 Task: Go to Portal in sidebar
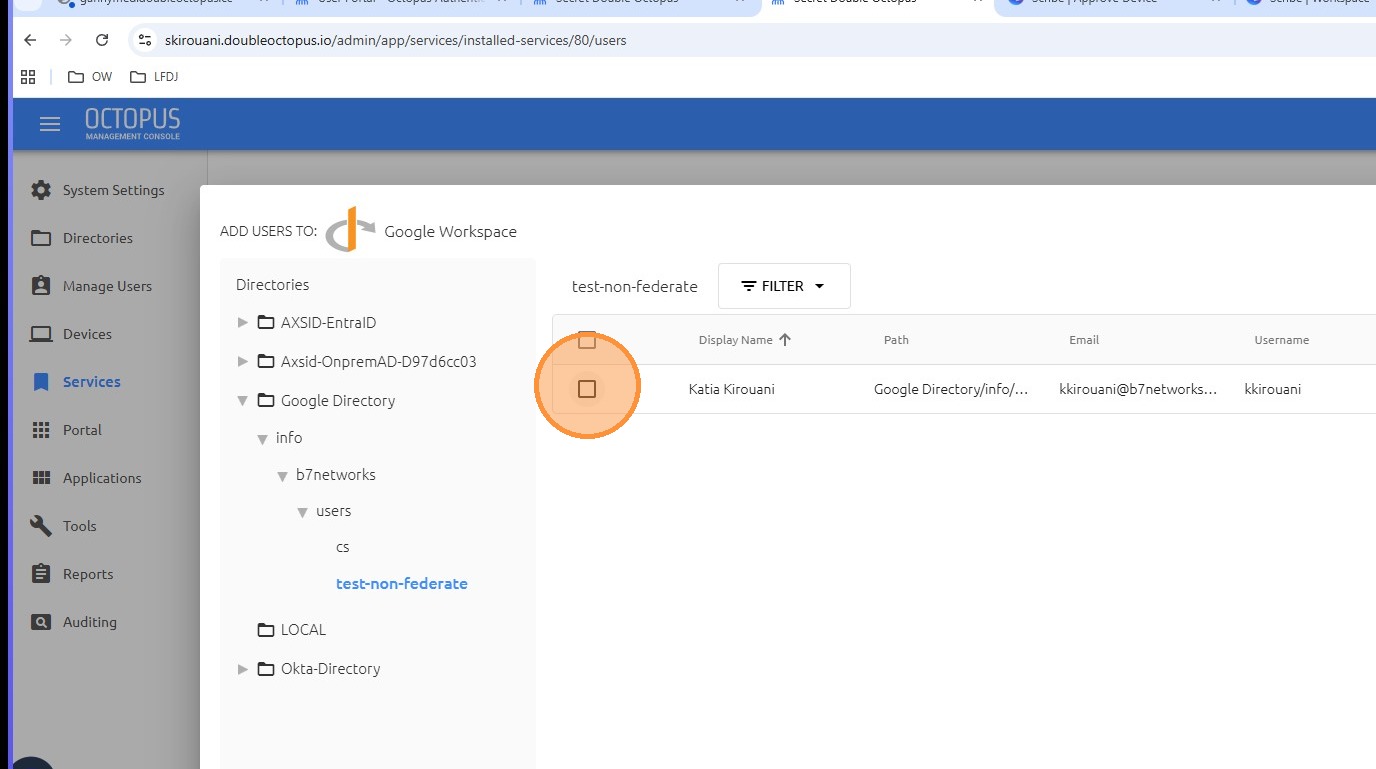82,430
